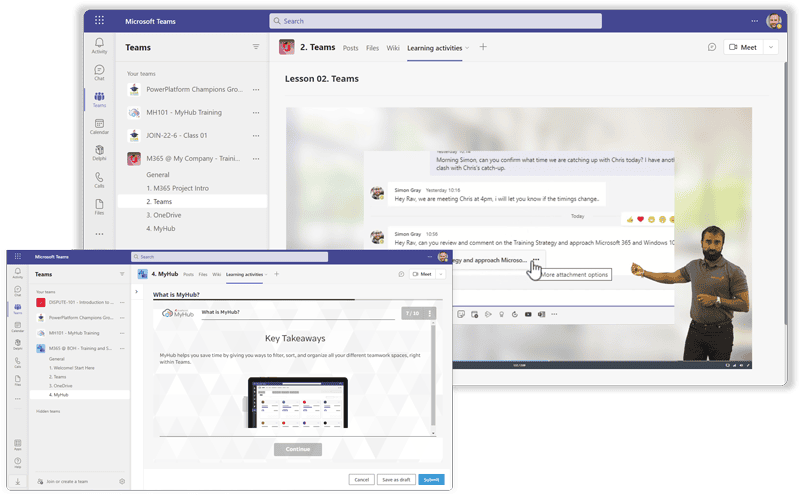Open the channel conversation icon beside Meet, back window
This screenshot has width=800, height=495.
point(712,47)
